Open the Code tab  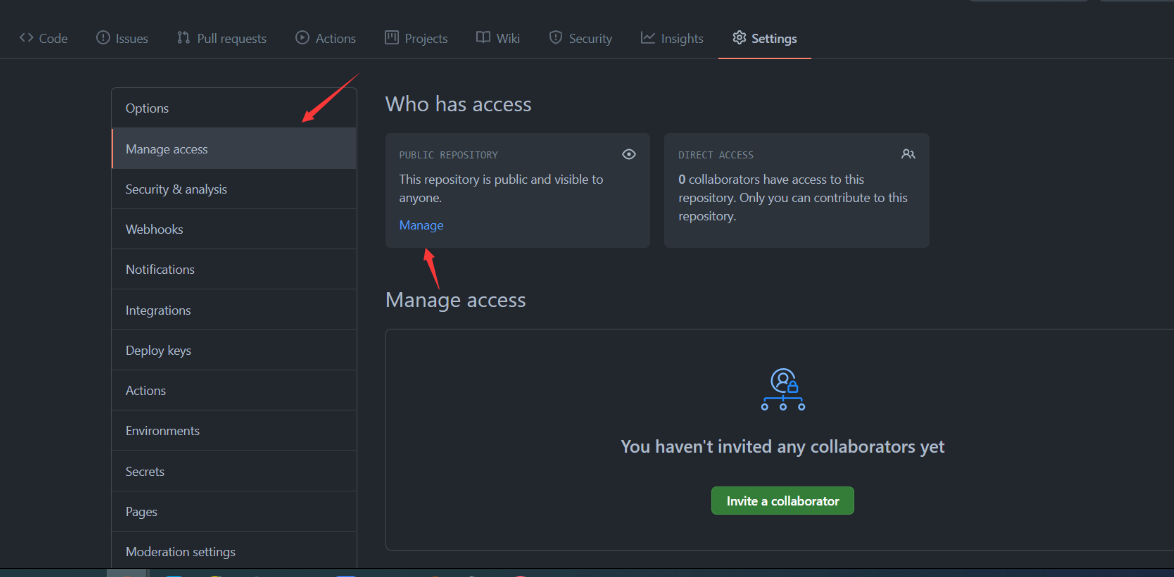(43, 38)
